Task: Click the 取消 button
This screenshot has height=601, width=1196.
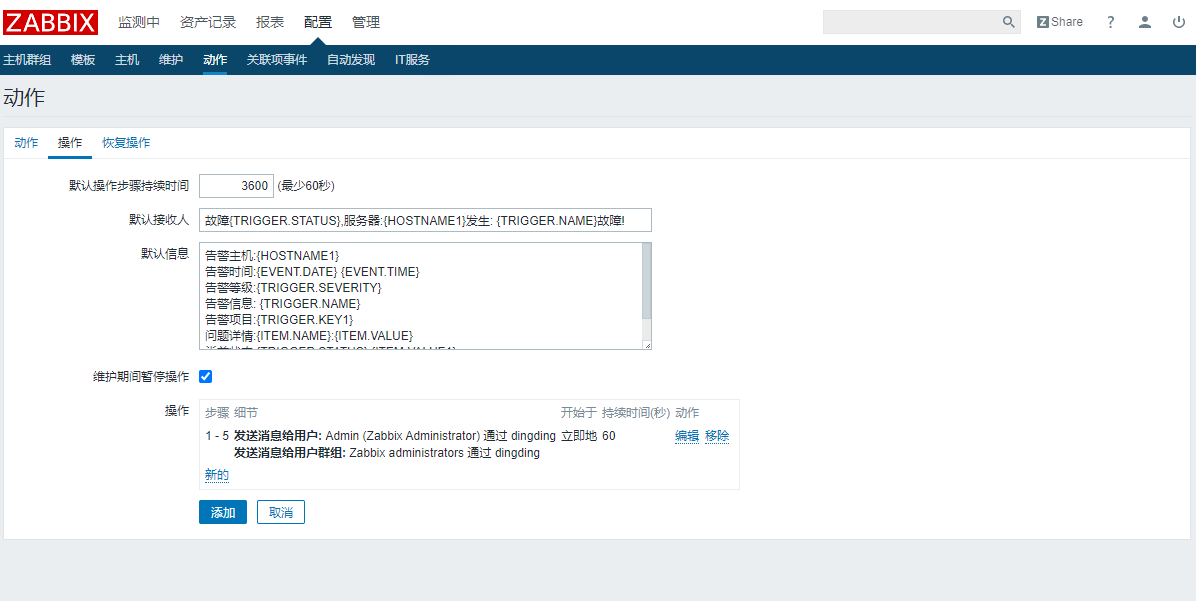Action: [x=280, y=513]
